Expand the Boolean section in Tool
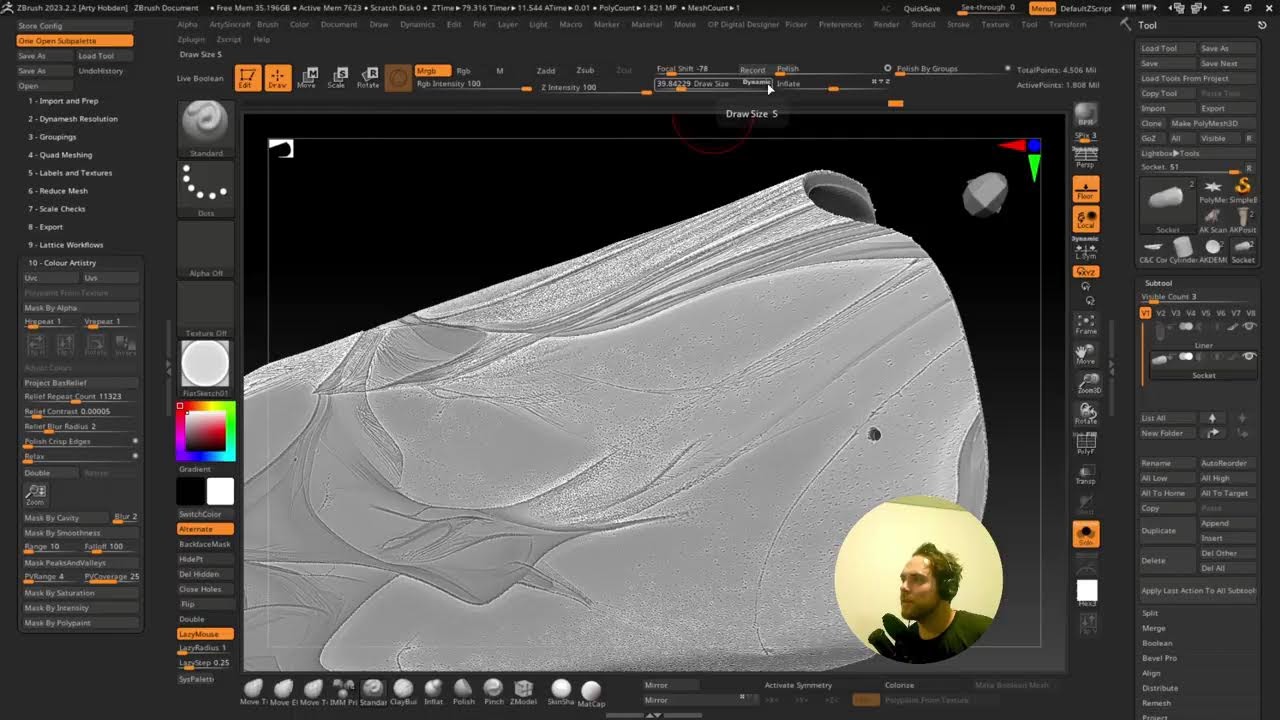The width and height of the screenshot is (1280, 720). point(1157,643)
